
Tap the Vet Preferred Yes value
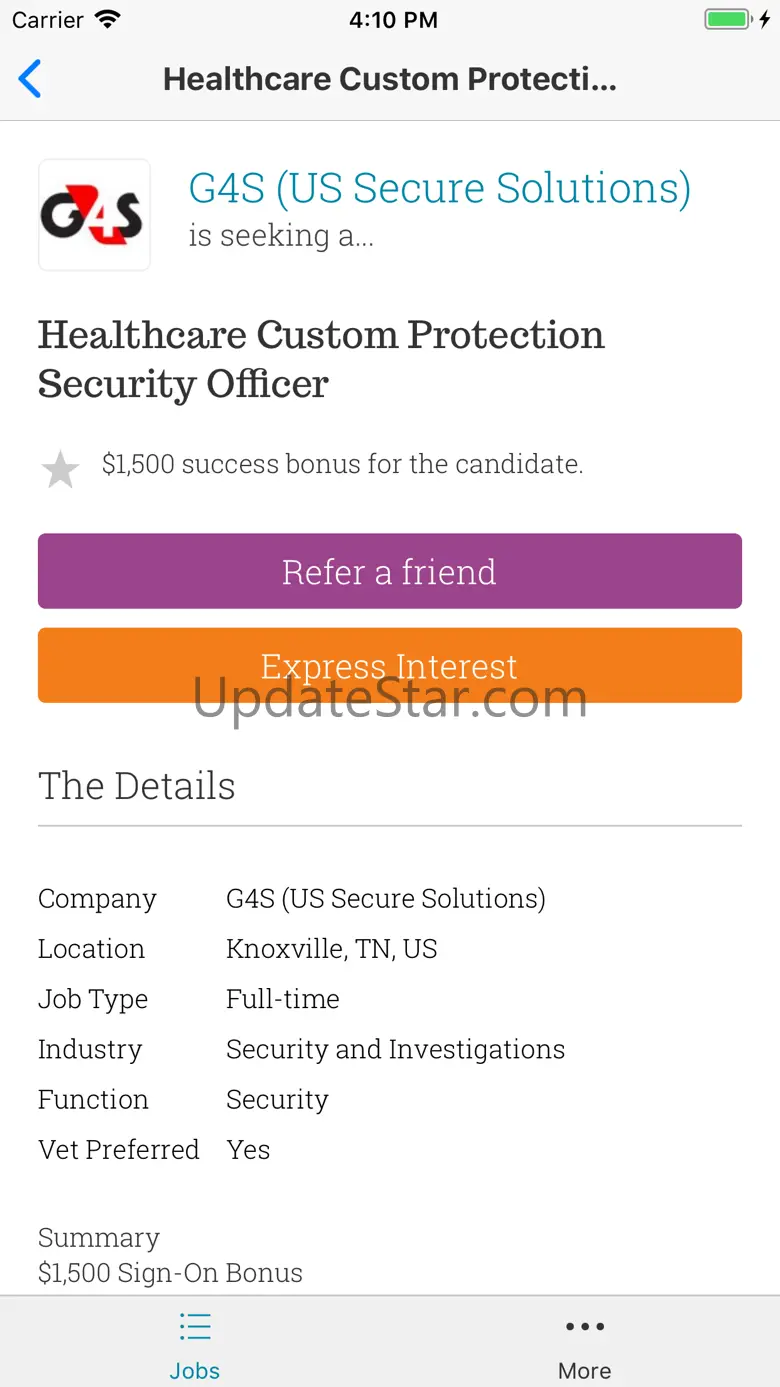click(x=248, y=1149)
